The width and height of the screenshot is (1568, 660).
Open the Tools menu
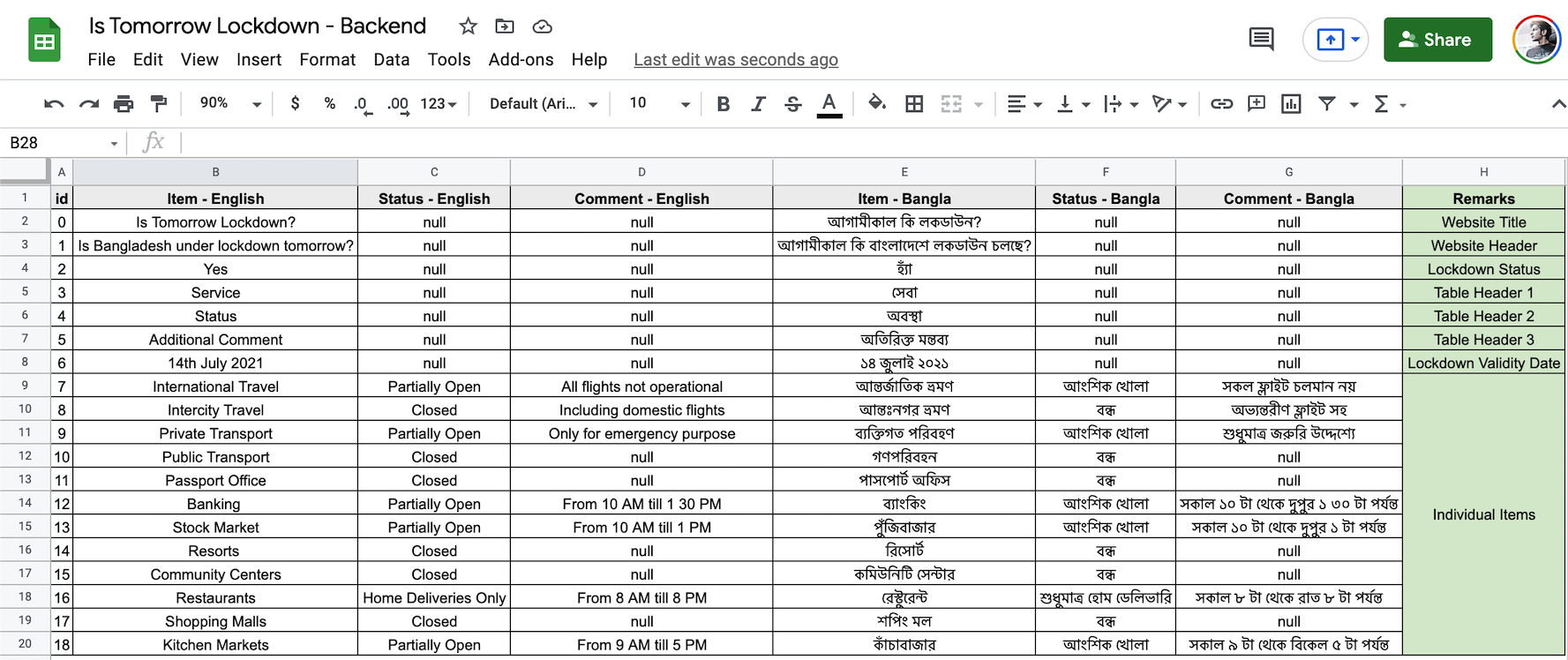pos(449,60)
